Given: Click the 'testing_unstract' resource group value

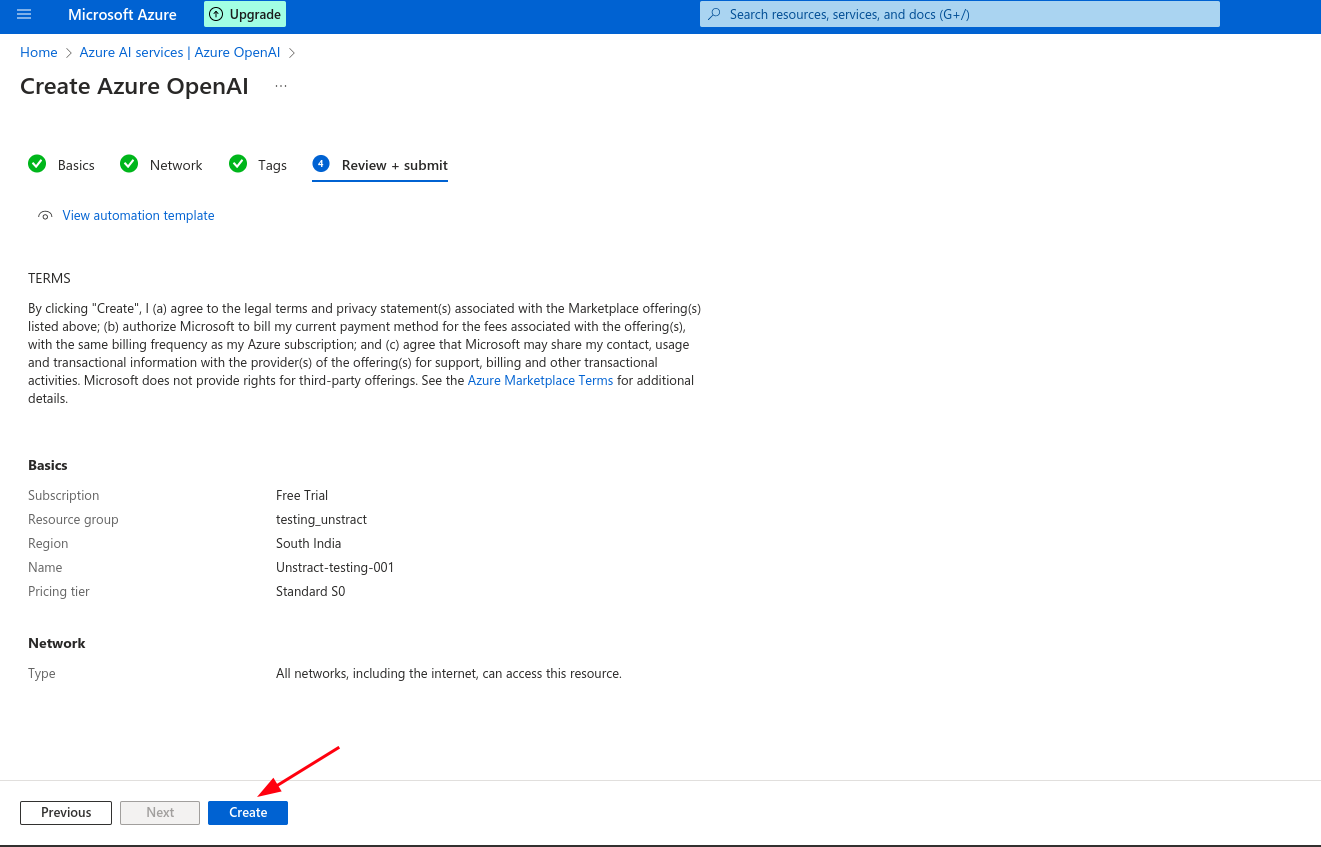Looking at the screenshot, I should point(321,519).
